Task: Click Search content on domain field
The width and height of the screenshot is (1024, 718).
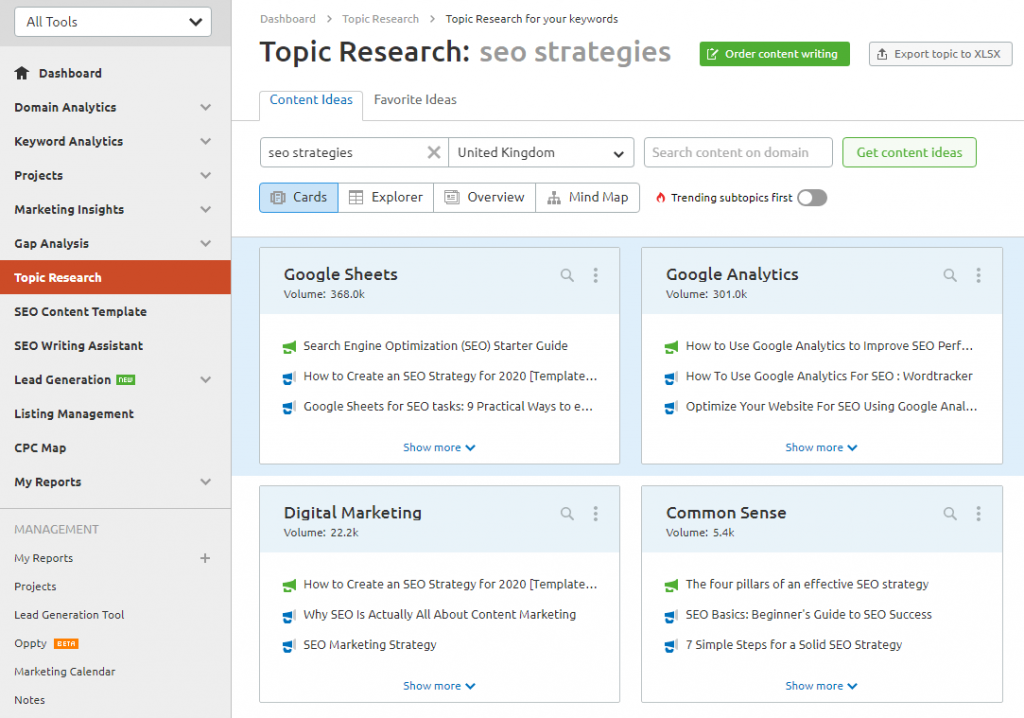Action: click(x=738, y=152)
